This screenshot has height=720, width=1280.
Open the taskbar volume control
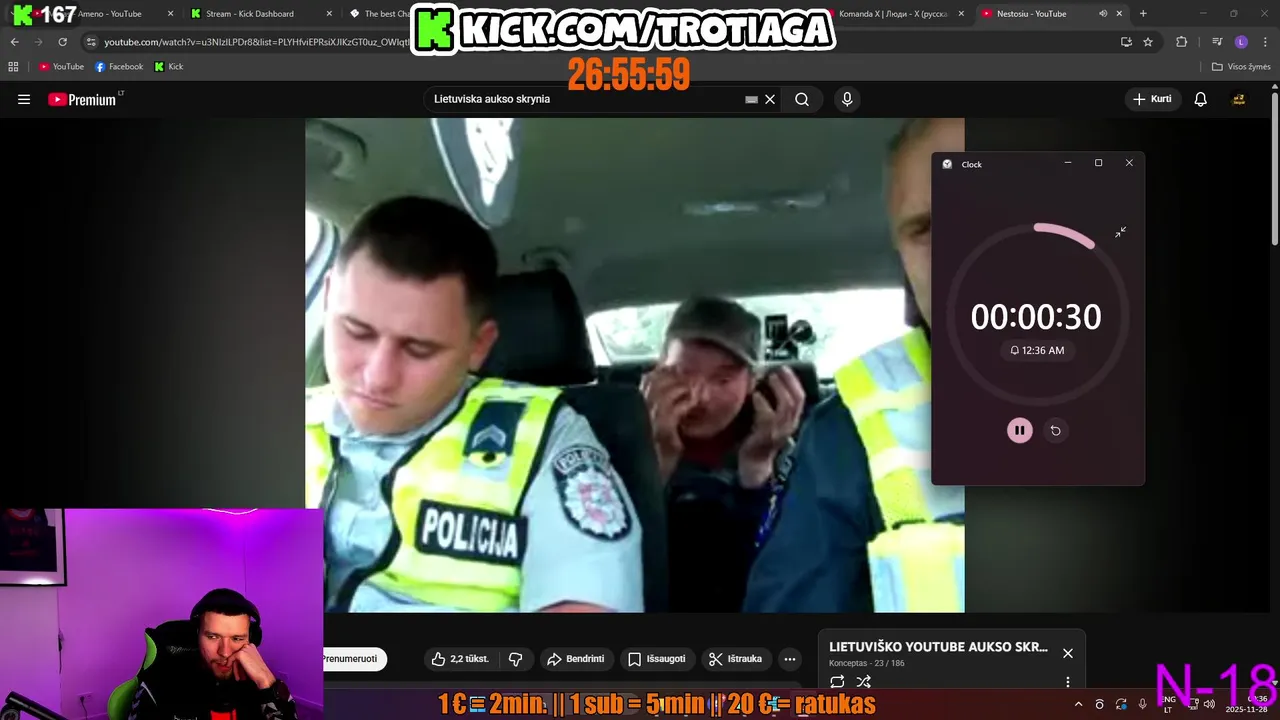tap(1209, 704)
